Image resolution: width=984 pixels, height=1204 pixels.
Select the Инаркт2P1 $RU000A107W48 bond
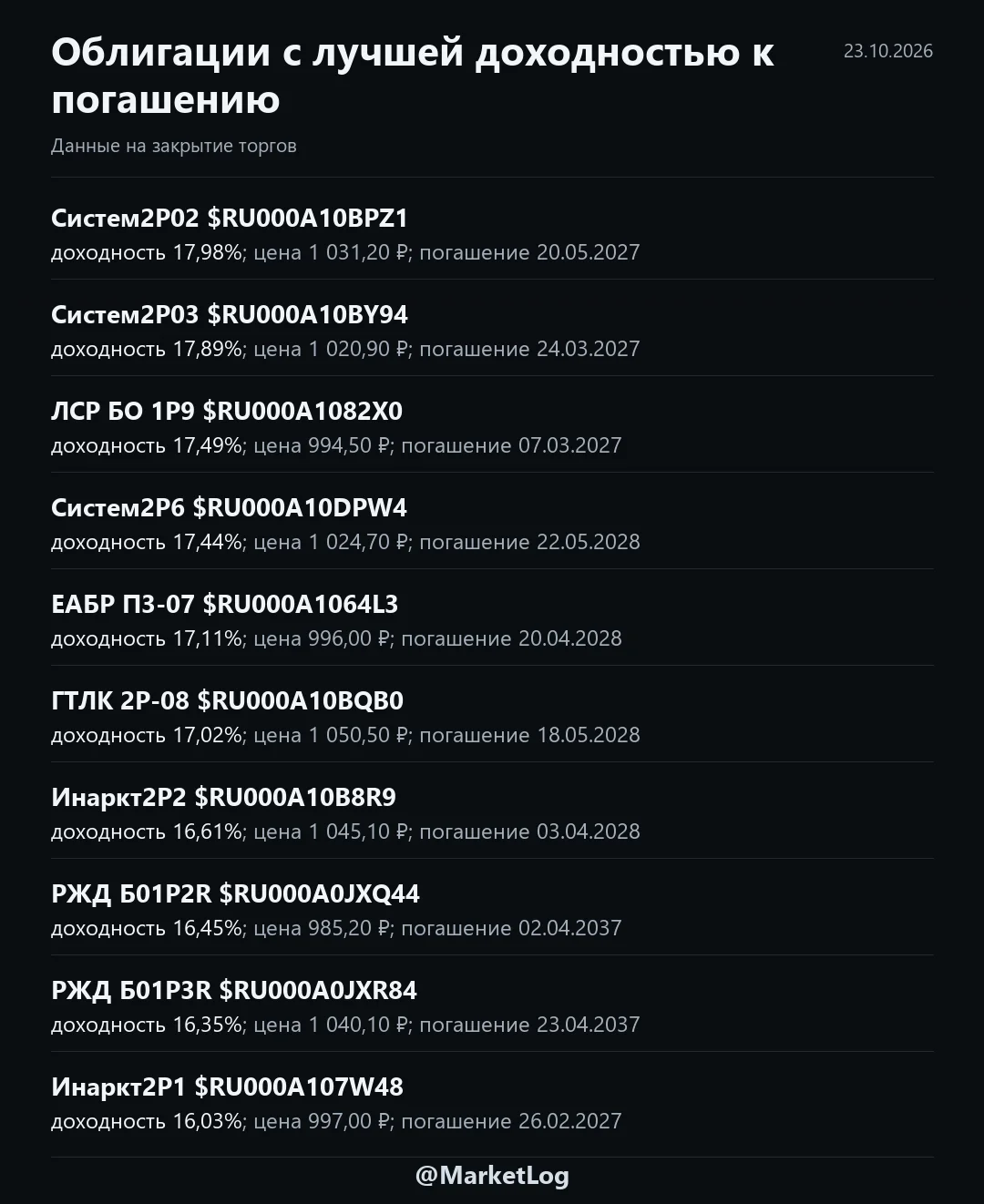tap(227, 1087)
